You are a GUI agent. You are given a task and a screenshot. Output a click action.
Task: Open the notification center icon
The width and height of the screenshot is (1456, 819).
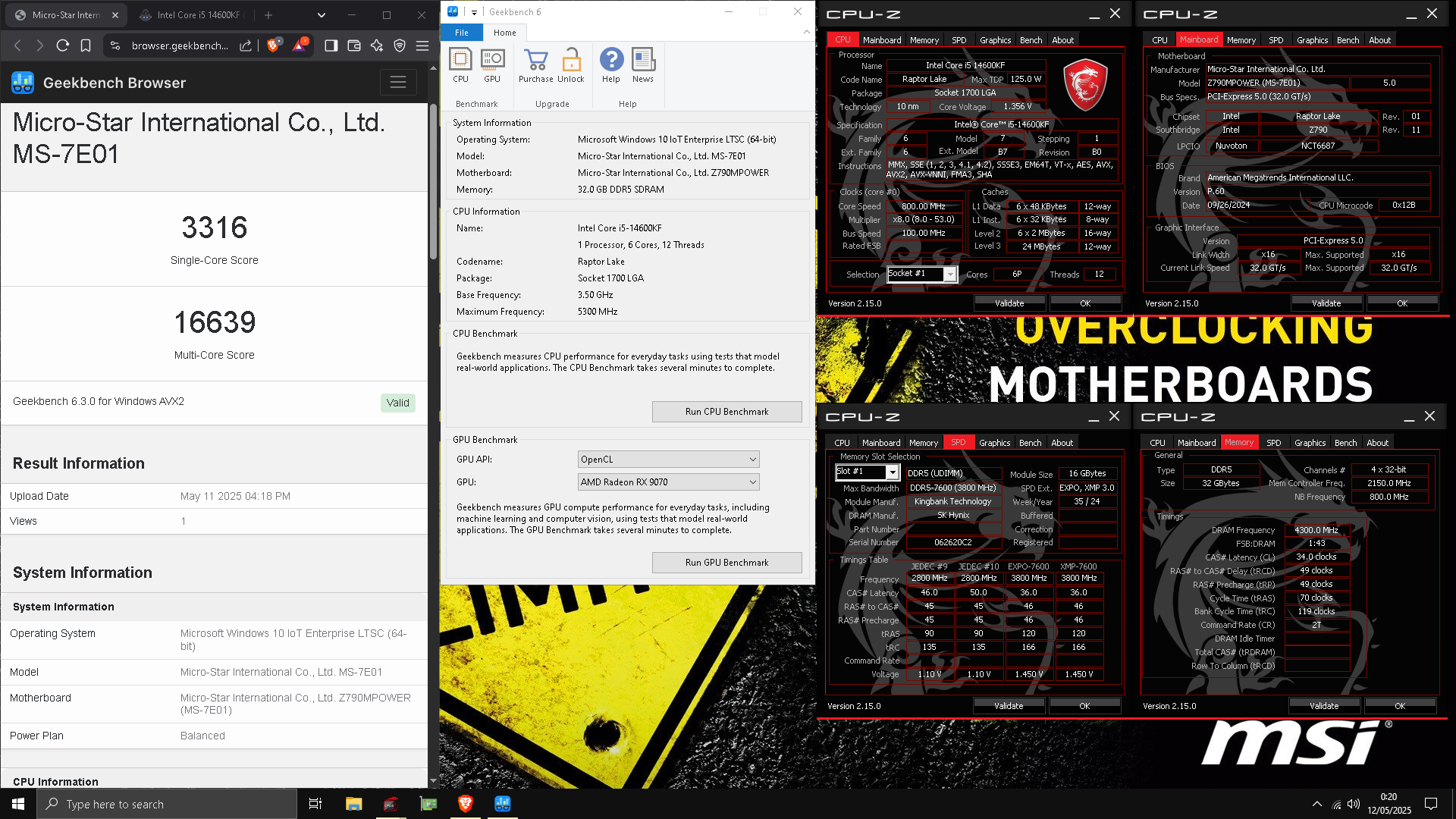(1431, 804)
